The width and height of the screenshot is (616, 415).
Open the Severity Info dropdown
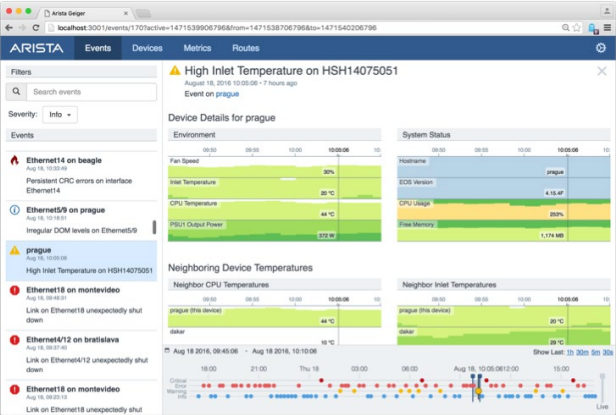(x=60, y=115)
